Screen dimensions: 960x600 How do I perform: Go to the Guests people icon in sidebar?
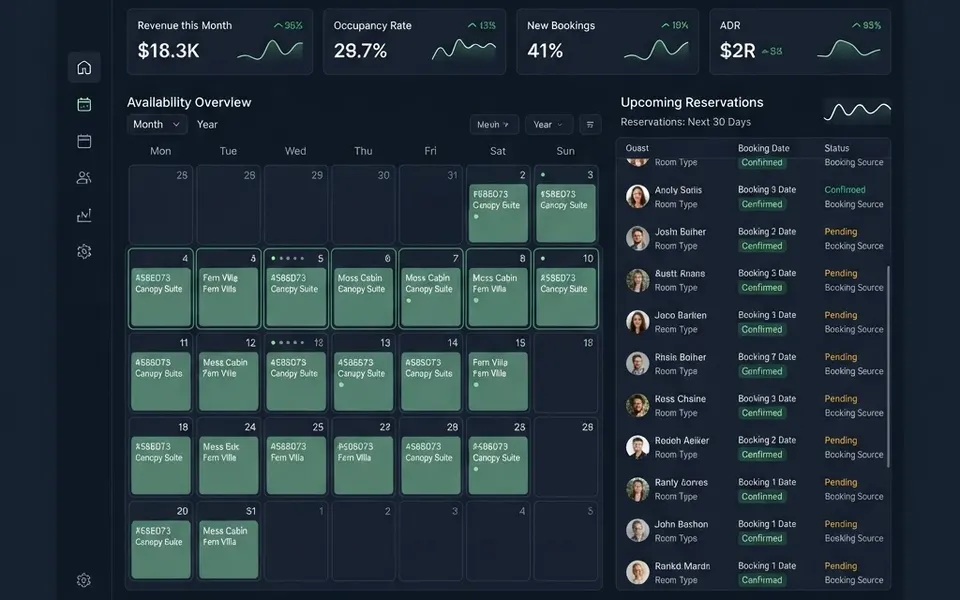[x=84, y=178]
